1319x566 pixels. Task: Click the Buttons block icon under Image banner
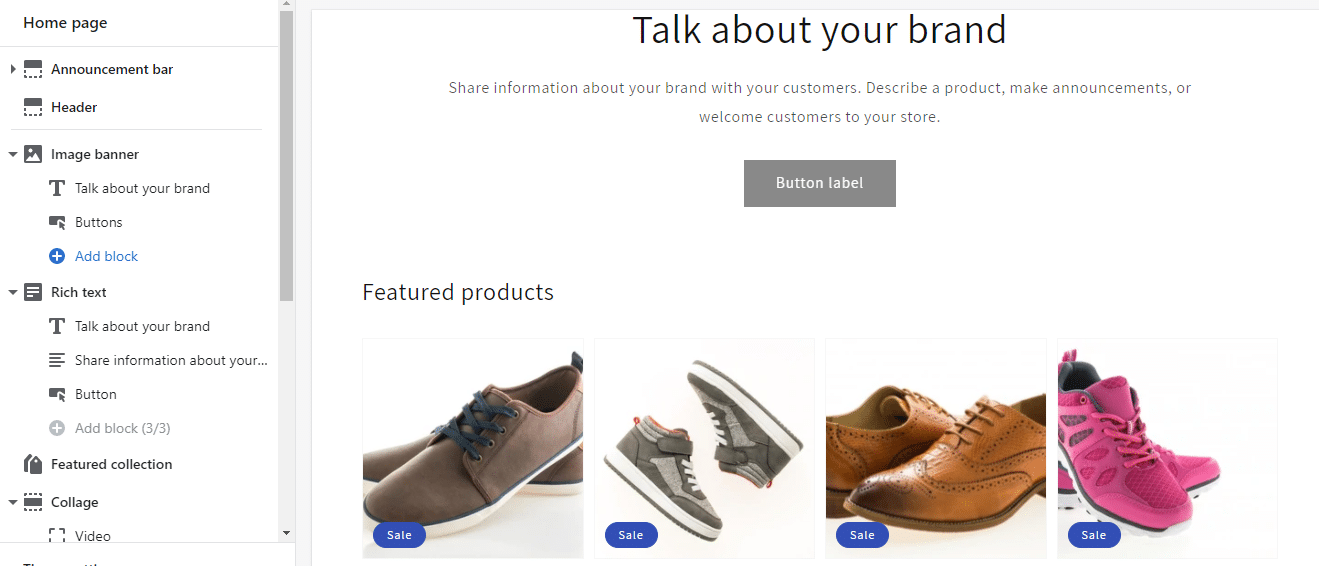(x=57, y=222)
